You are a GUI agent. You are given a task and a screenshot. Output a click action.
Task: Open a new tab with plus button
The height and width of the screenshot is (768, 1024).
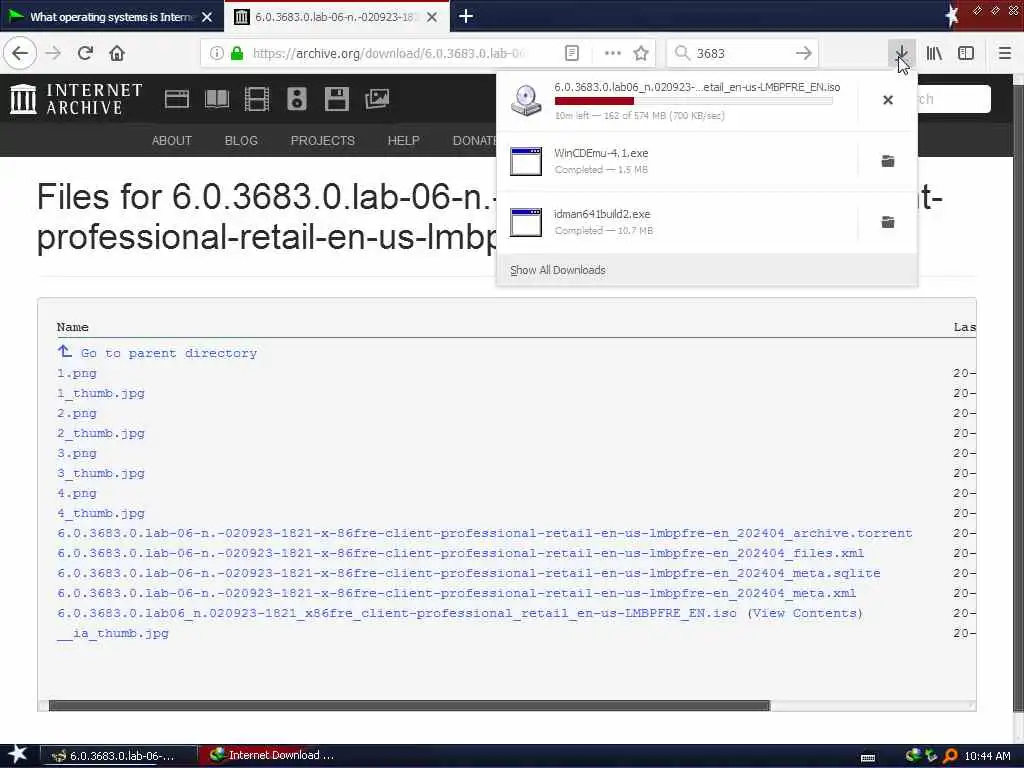click(466, 16)
